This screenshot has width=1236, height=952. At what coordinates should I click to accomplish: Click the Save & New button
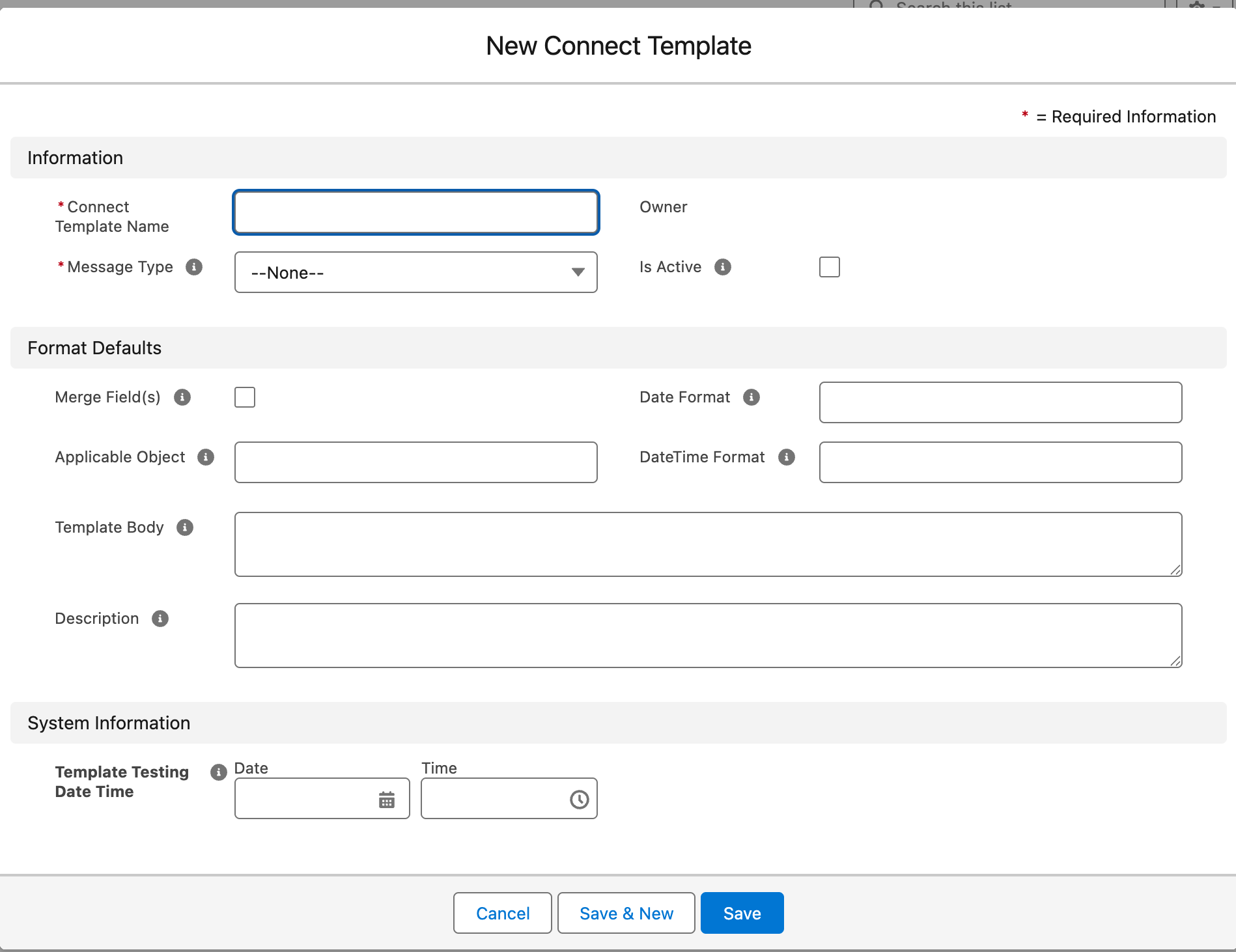626,913
